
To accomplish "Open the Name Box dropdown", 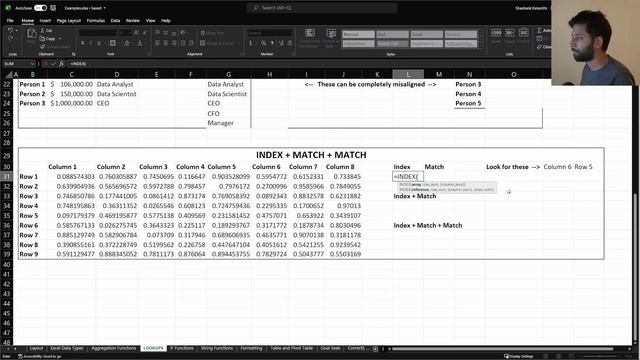I will pos(32,64).
